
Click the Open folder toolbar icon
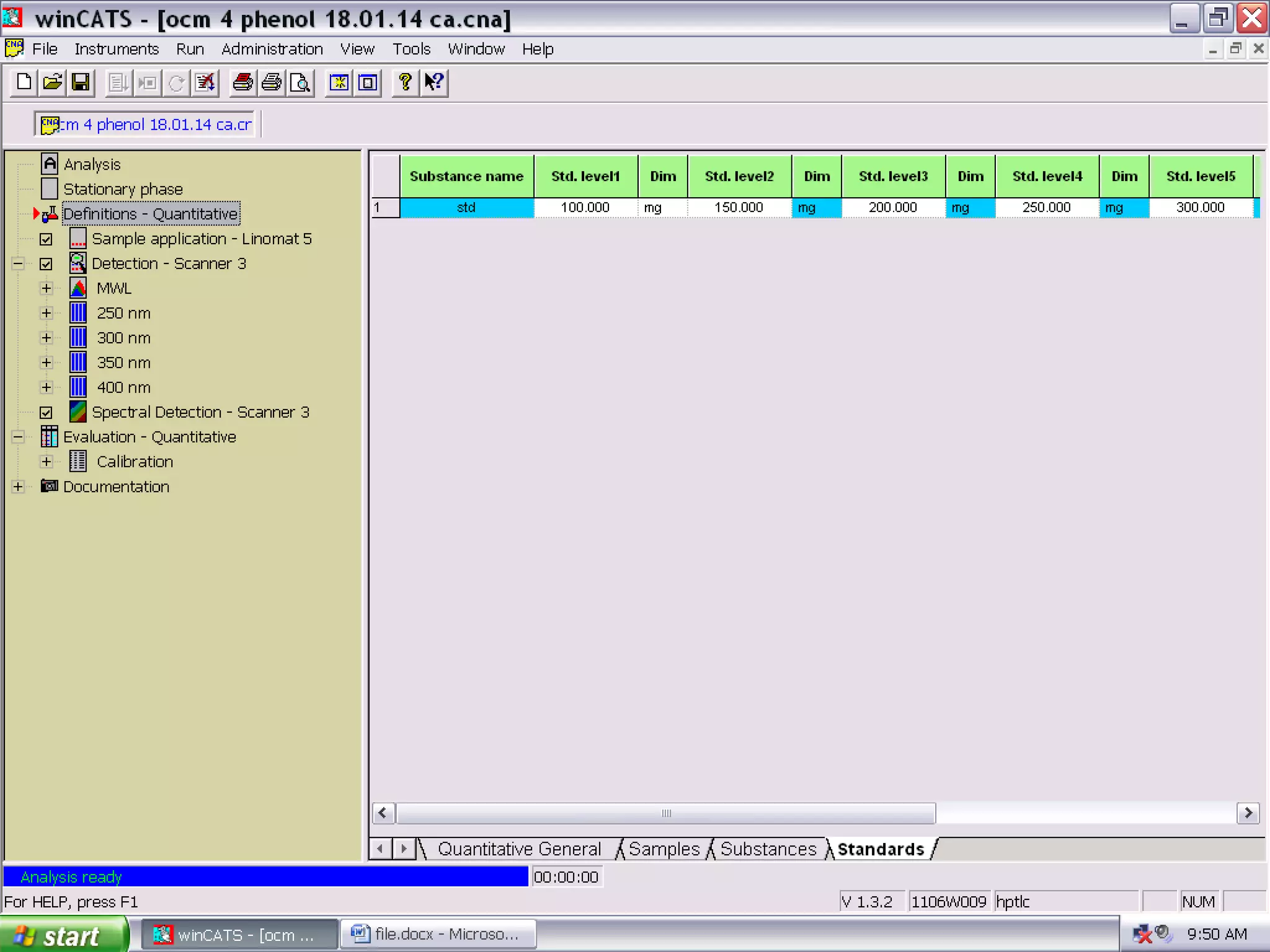(53, 82)
